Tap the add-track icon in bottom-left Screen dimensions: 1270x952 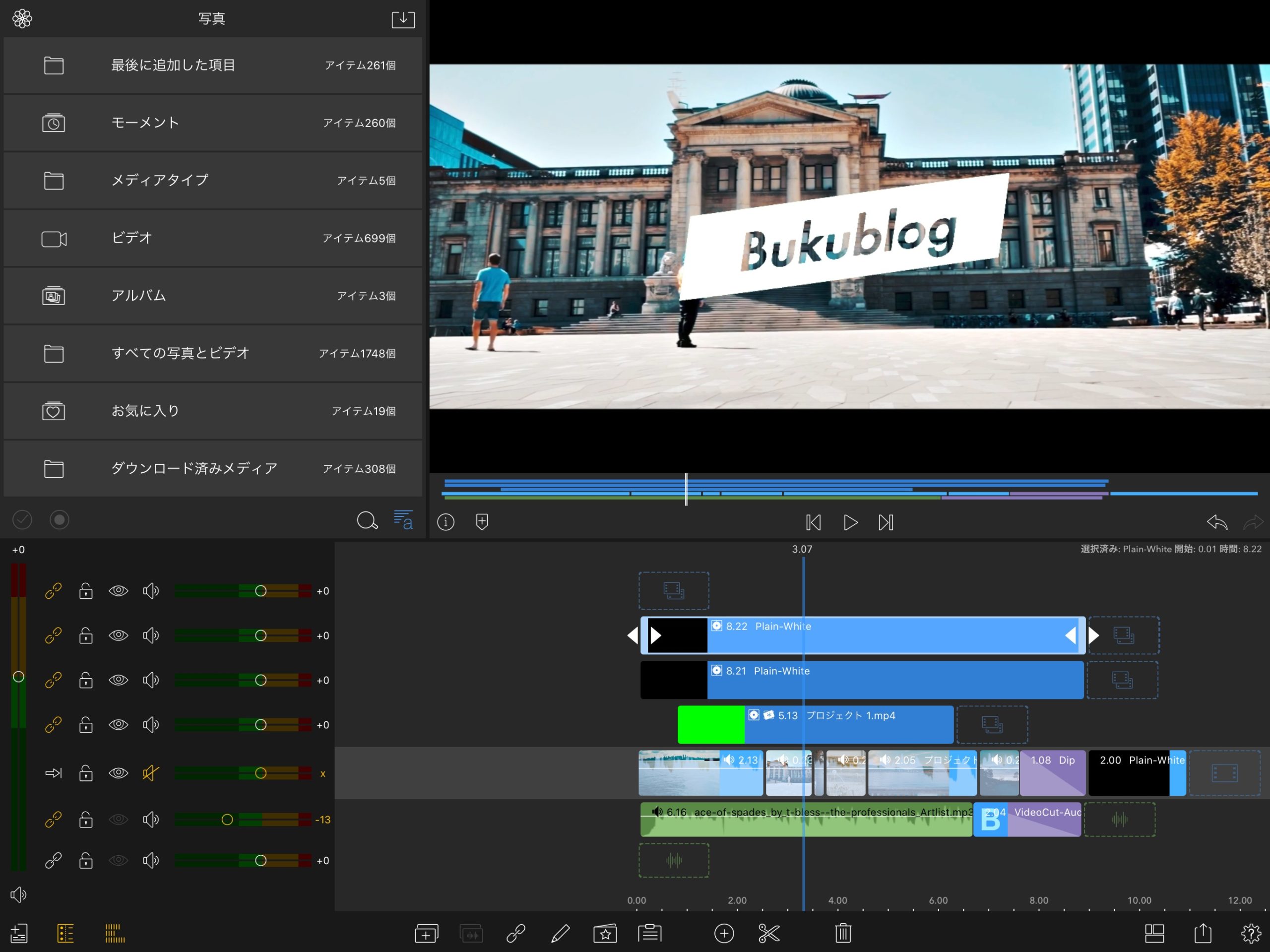tap(19, 933)
